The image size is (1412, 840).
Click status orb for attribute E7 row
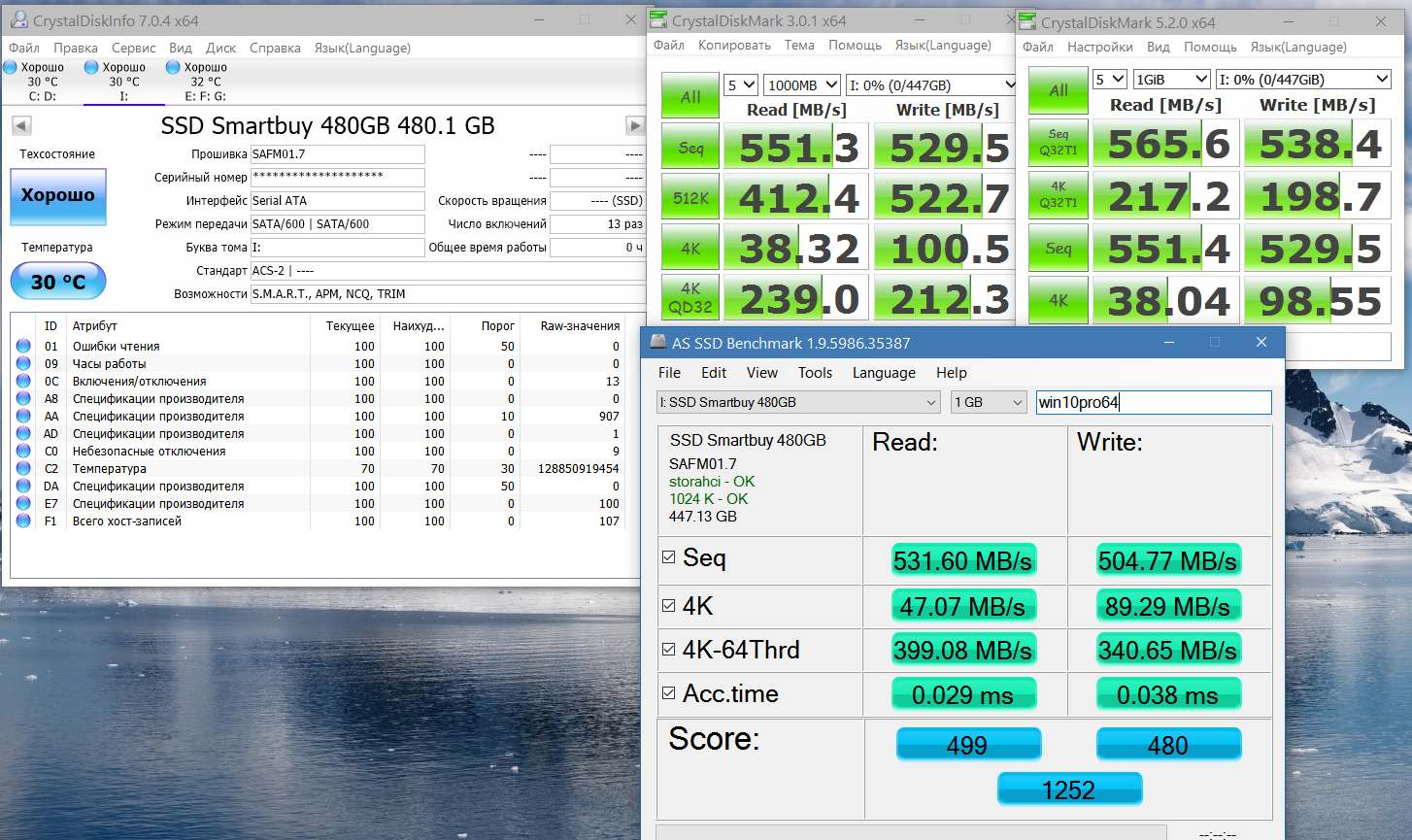(x=23, y=503)
